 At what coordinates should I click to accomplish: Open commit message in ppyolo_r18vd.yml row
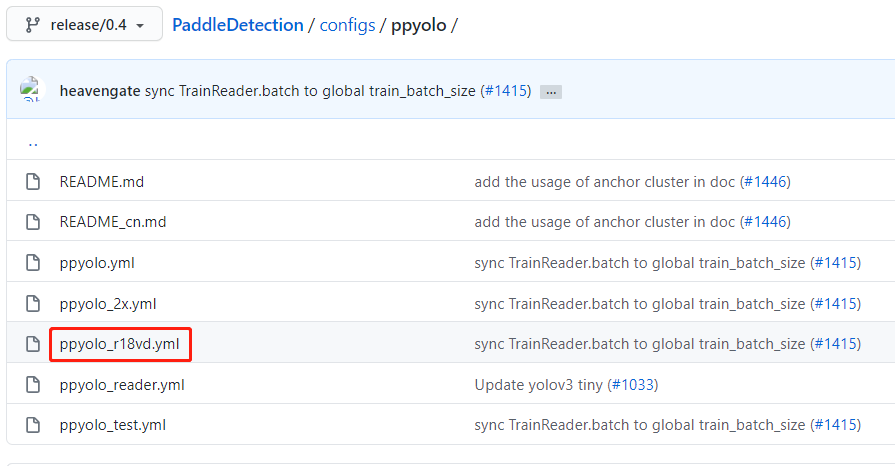pyautogui.click(x=640, y=344)
